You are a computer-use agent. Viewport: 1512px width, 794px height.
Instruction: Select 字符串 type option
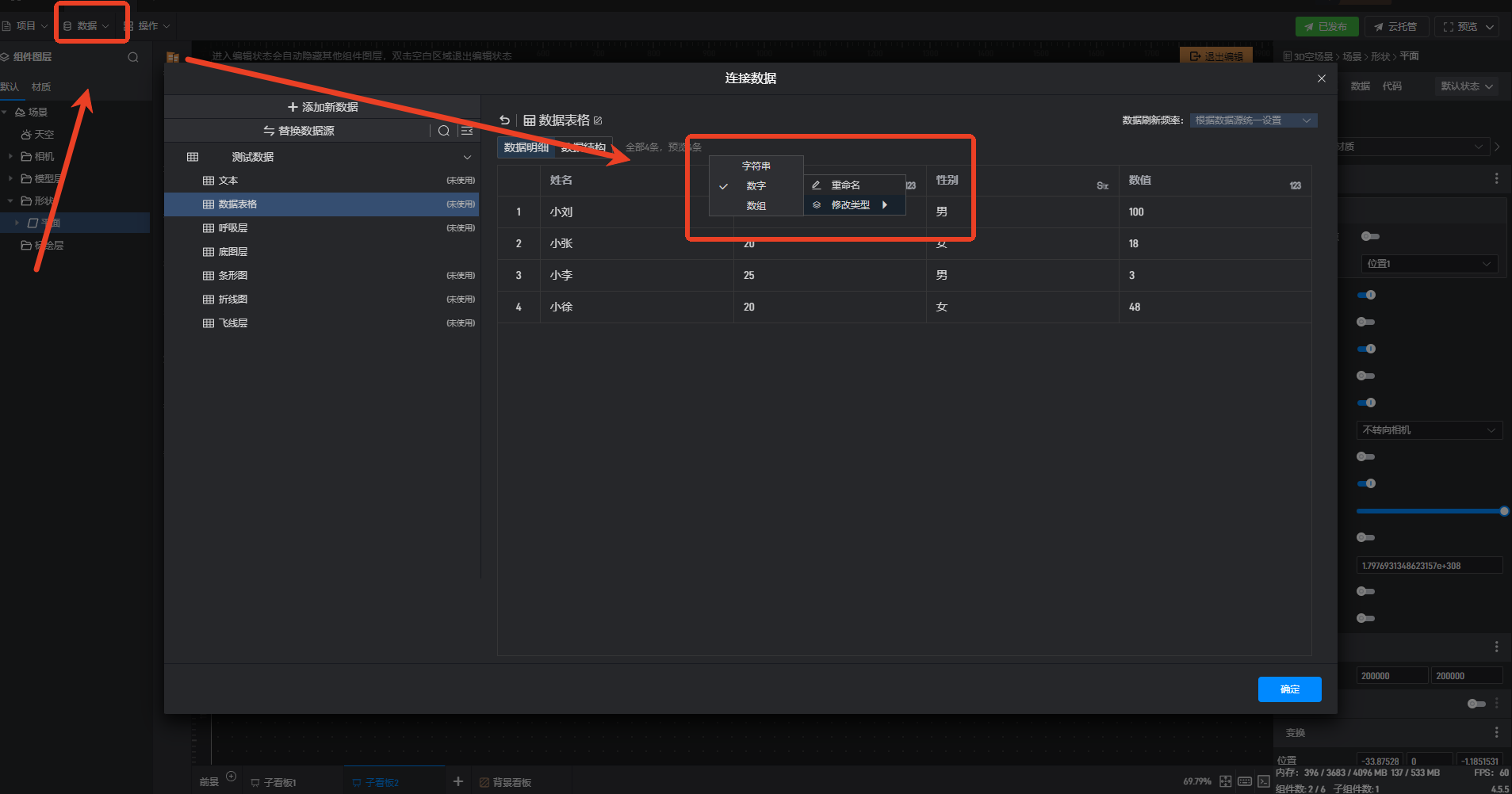coord(756,166)
